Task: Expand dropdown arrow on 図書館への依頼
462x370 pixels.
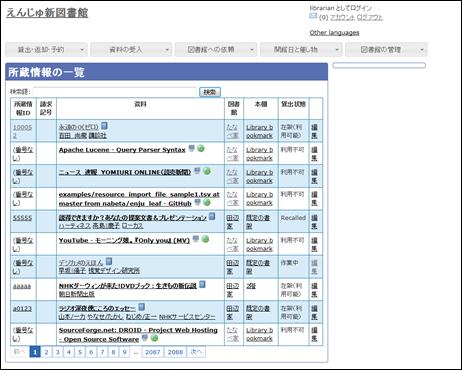Action: pos(252,50)
